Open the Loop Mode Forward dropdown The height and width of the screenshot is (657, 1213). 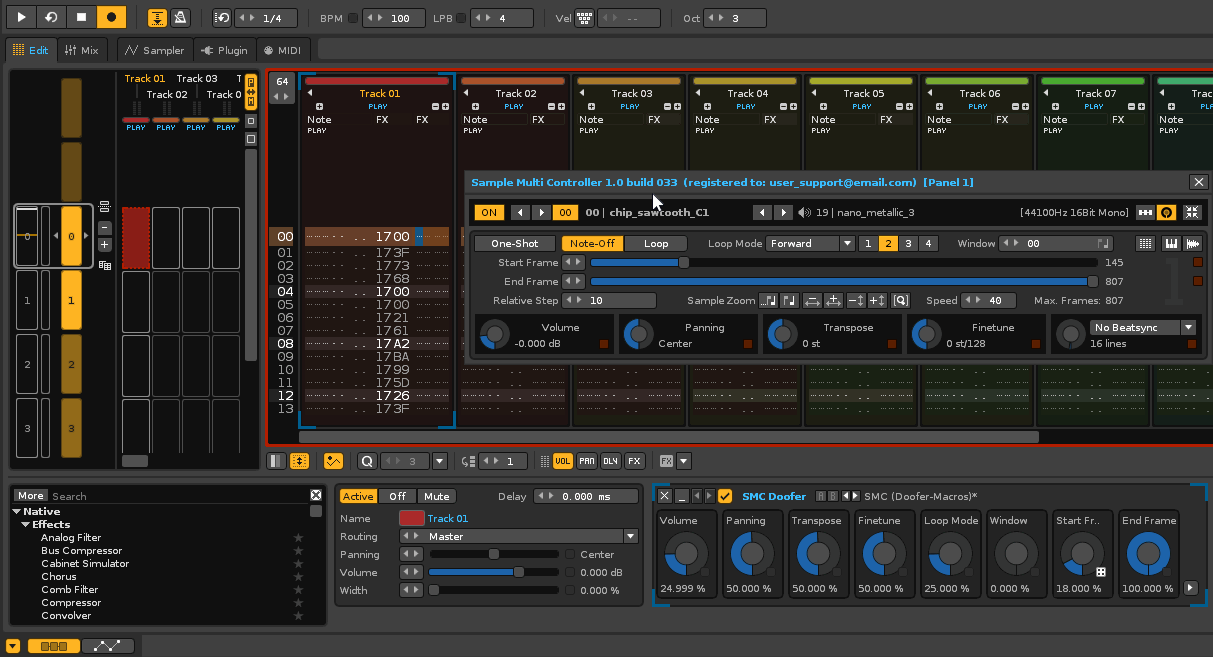[811, 243]
